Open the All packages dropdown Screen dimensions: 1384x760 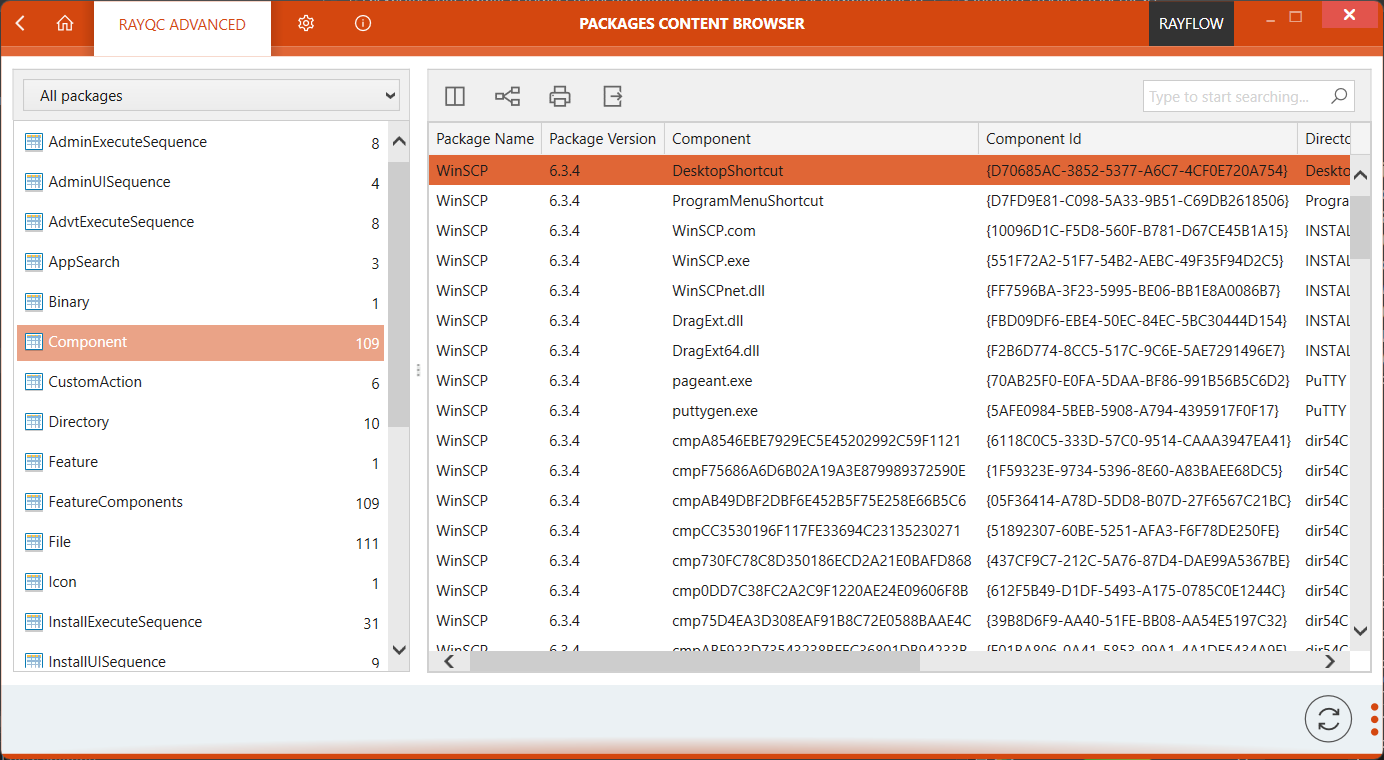click(x=211, y=96)
